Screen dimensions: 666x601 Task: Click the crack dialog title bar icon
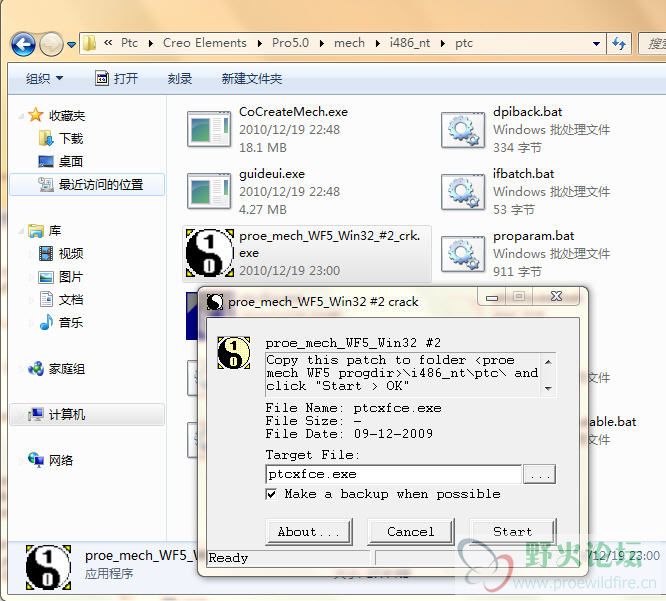point(215,302)
